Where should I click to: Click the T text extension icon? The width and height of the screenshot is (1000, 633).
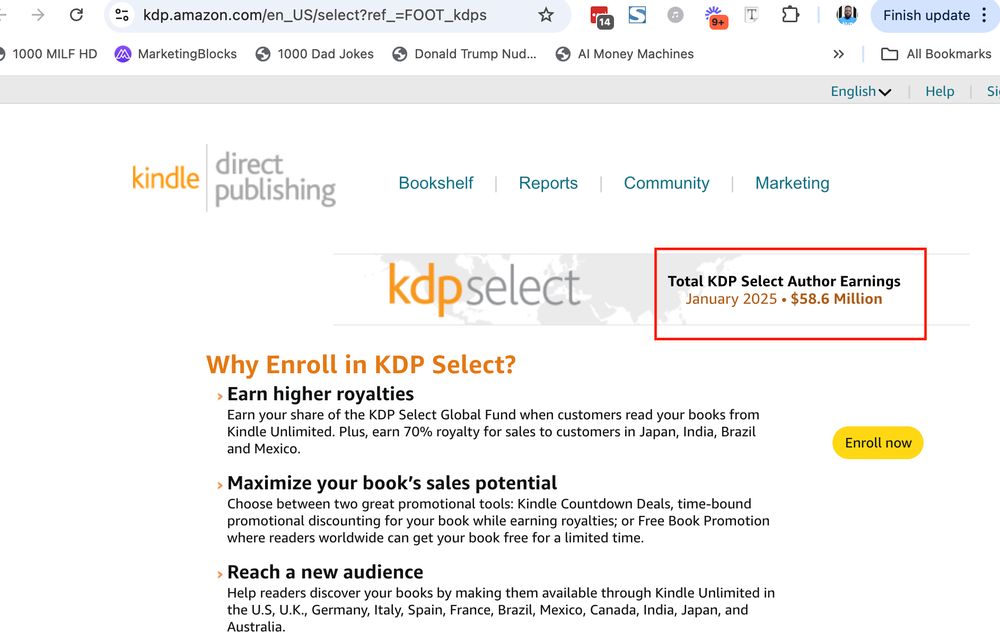[752, 15]
